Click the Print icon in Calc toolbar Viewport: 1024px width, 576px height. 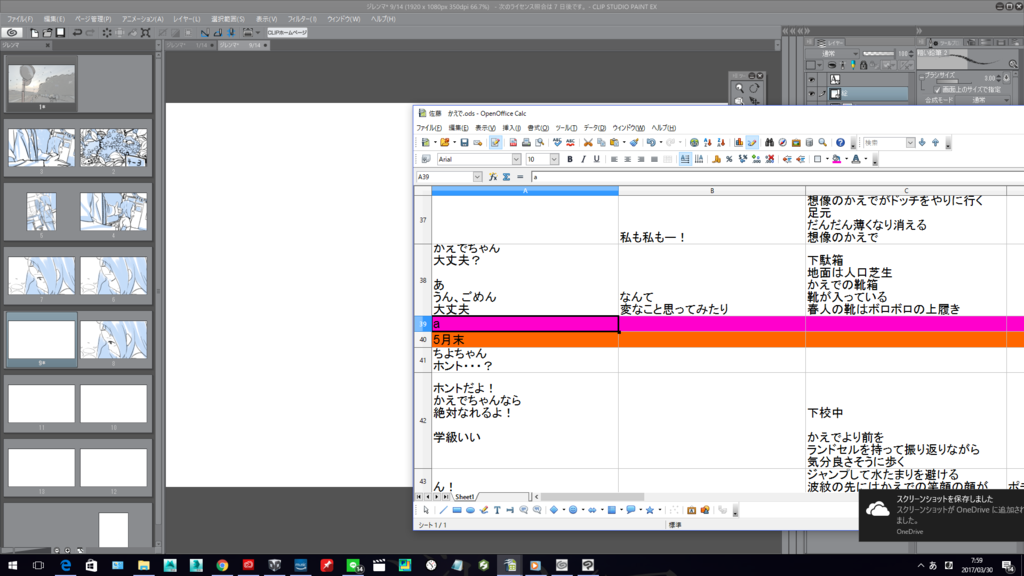526,142
